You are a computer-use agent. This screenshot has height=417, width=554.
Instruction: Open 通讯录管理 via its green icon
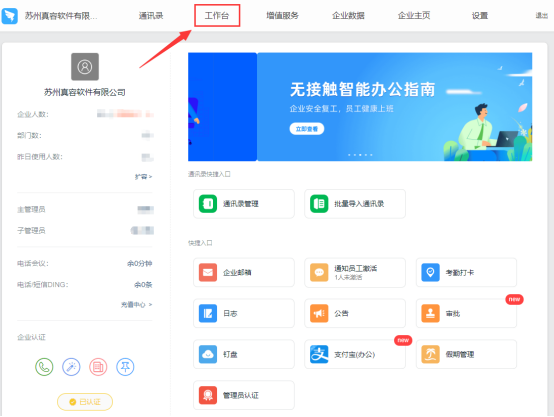[208, 204]
